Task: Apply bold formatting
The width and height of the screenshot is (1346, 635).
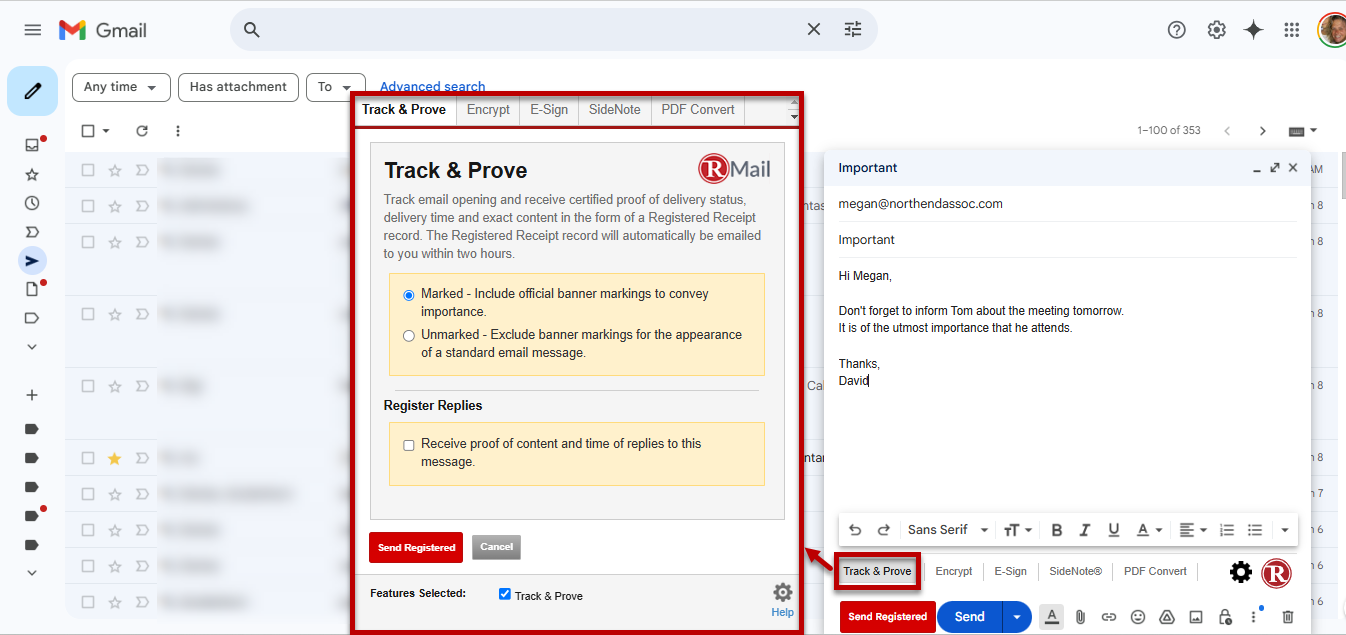Action: (x=1056, y=530)
